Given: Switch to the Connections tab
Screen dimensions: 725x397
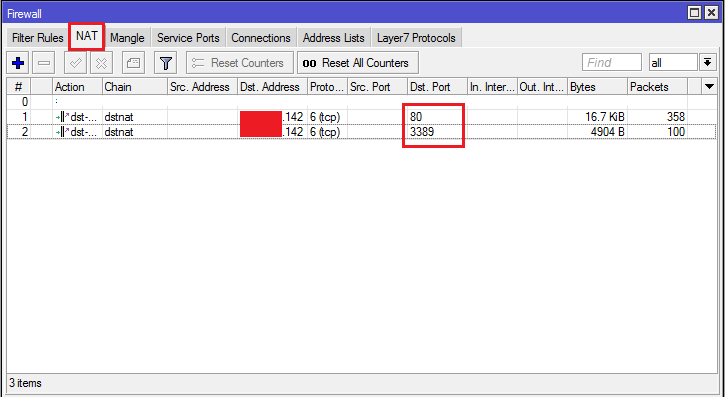Looking at the screenshot, I should tap(261, 38).
